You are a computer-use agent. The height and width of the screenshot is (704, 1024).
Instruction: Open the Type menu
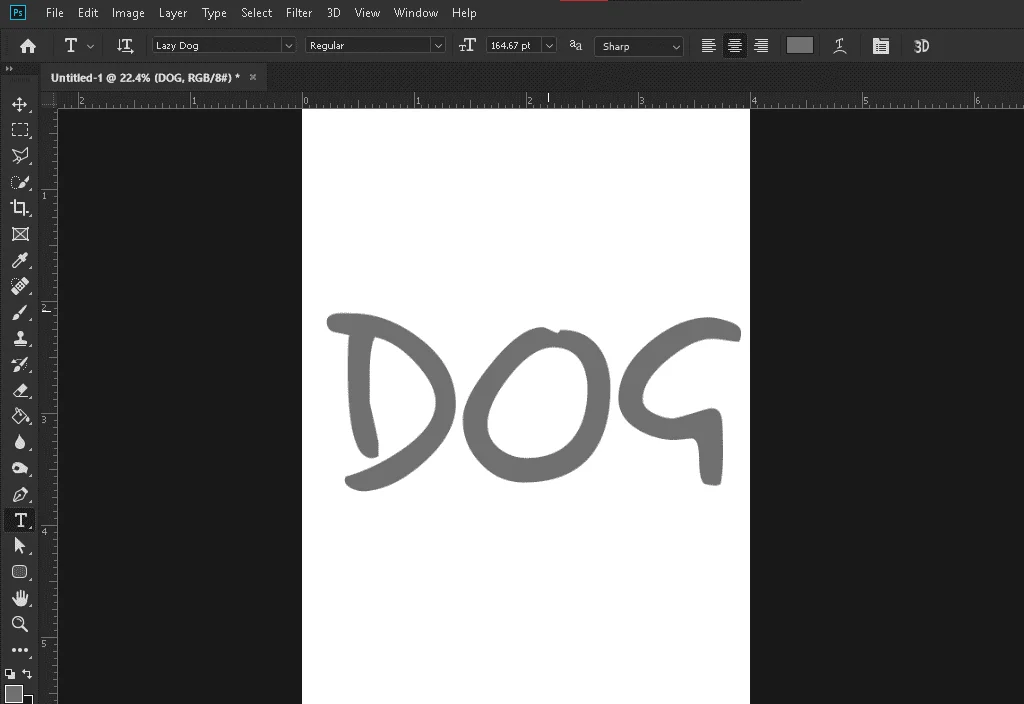click(x=214, y=13)
